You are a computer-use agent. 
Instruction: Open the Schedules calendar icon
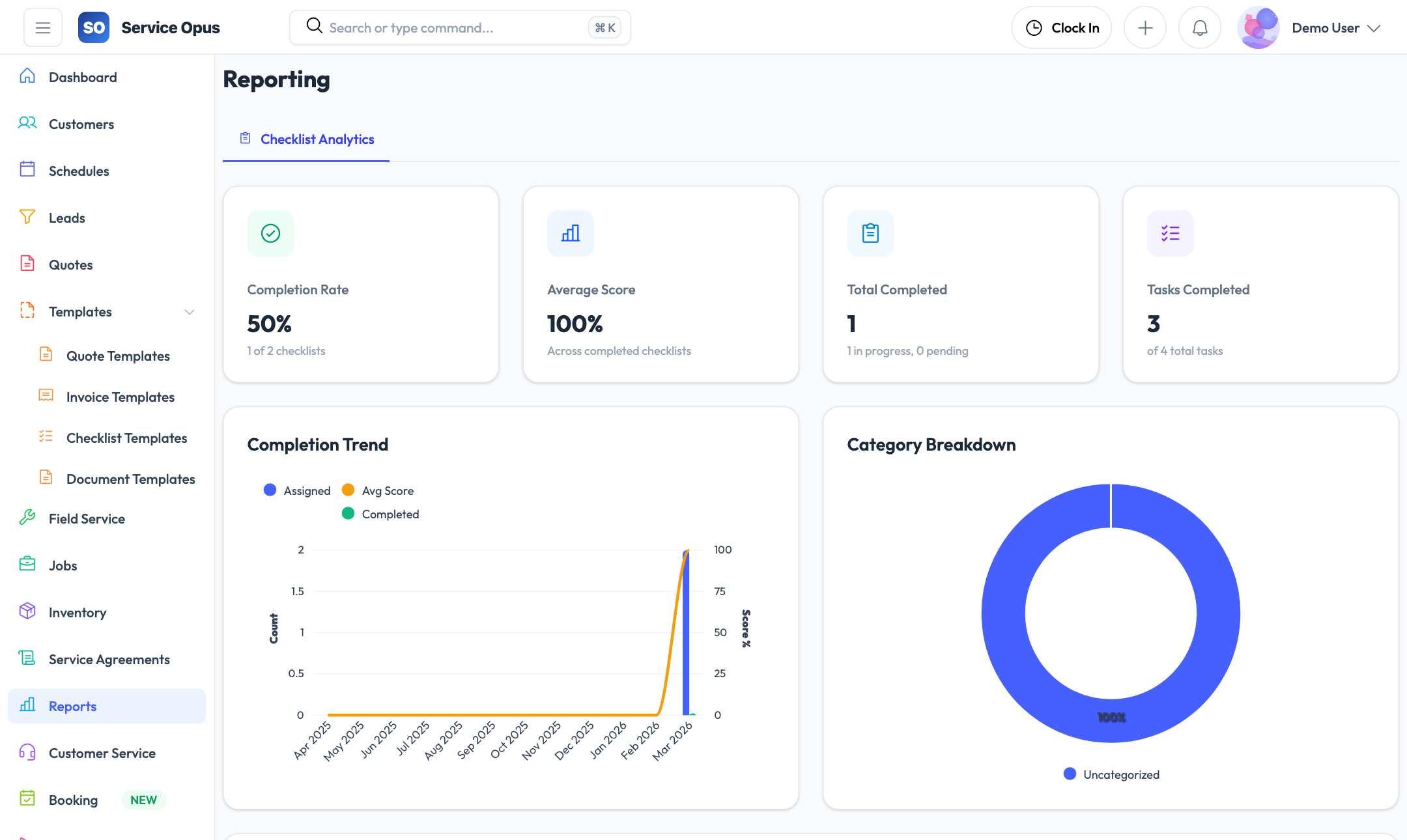click(x=27, y=170)
